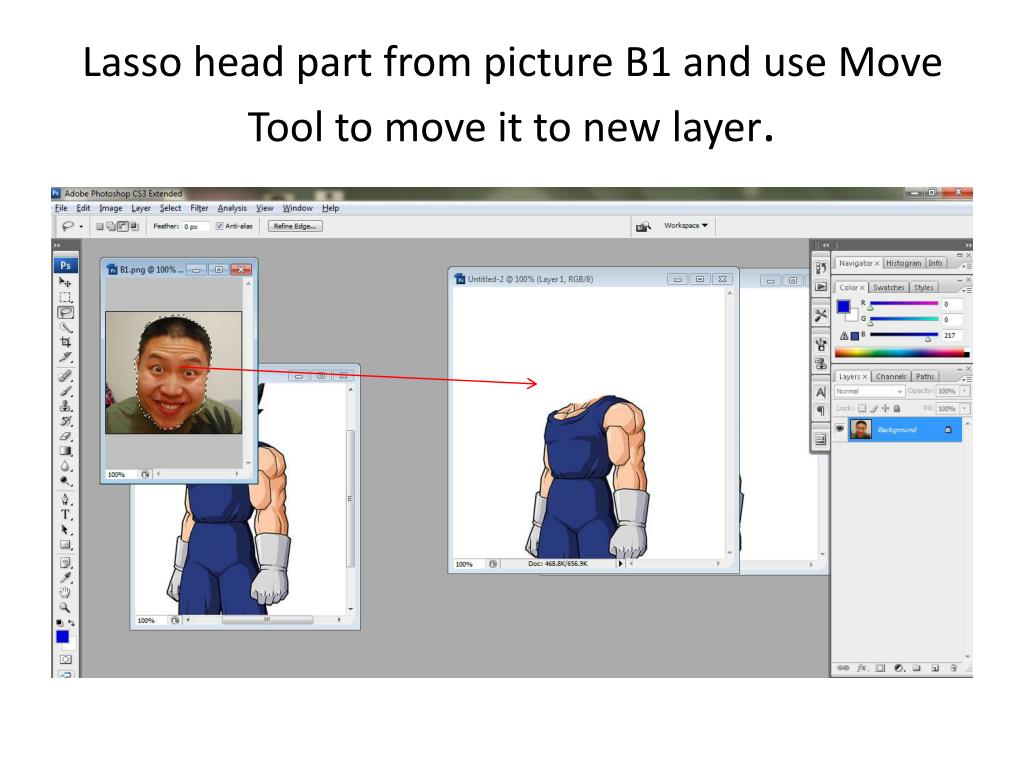
Task: Select the Crop tool
Action: point(65,342)
